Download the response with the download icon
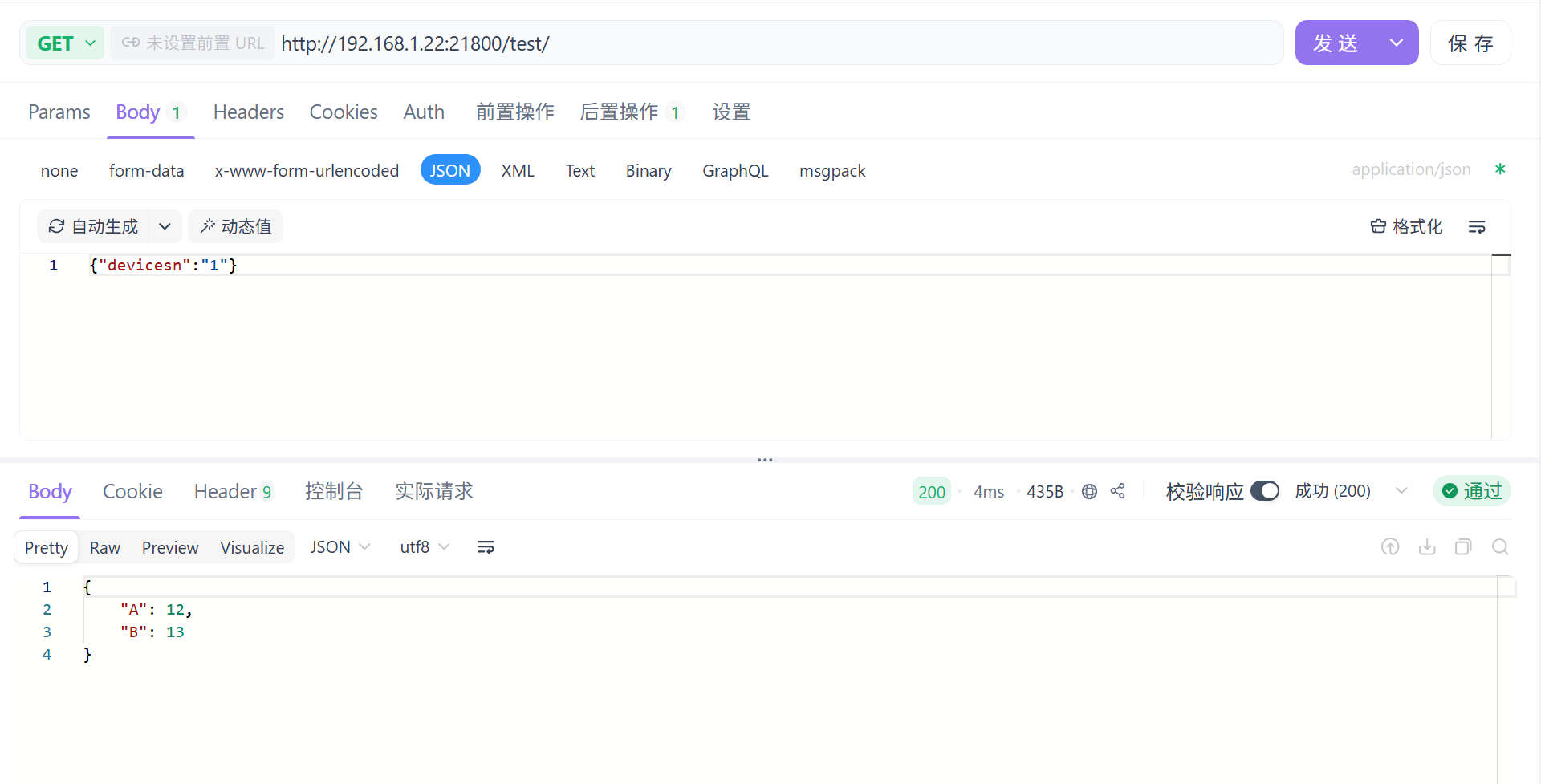This screenshot has height=784, width=1541. click(1427, 547)
